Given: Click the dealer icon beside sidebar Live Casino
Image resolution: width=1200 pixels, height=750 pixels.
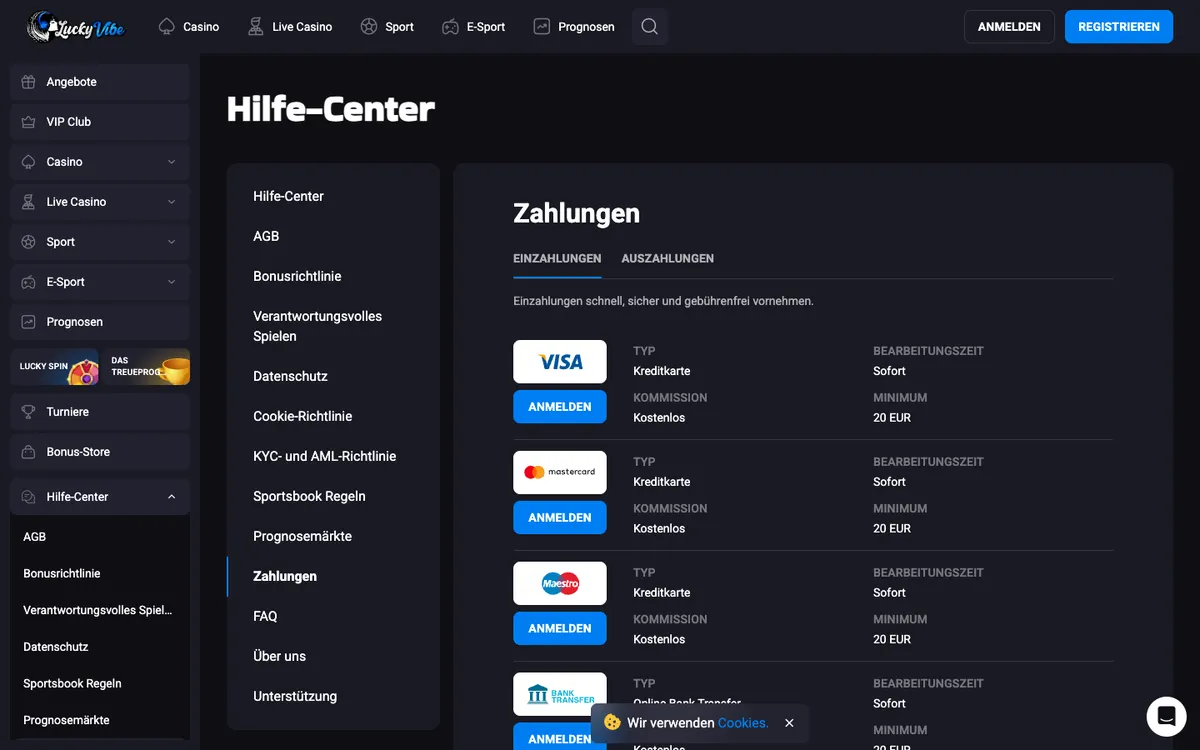Looking at the screenshot, I should (28, 202).
